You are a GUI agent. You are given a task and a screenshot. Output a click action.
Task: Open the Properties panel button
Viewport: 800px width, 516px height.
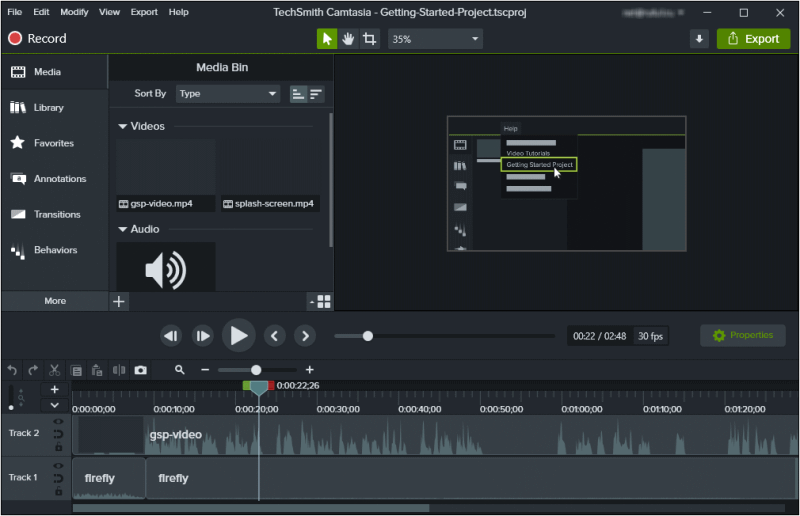[x=742, y=336]
